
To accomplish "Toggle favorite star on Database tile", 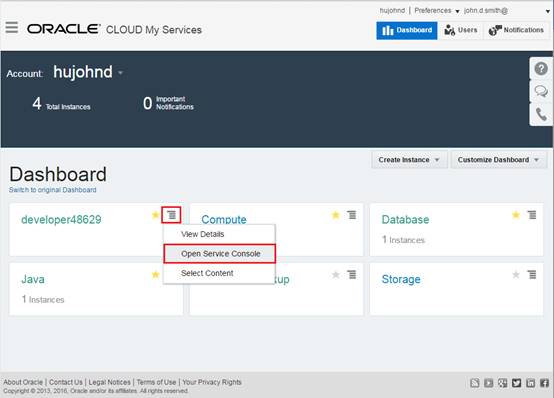I will 516,215.
